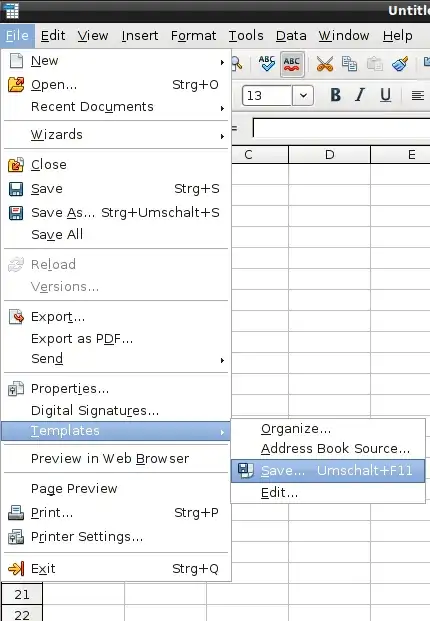Viewport: 430px width, 621px height.
Task: Click the Cut scissors icon
Action: pyautogui.click(x=325, y=64)
